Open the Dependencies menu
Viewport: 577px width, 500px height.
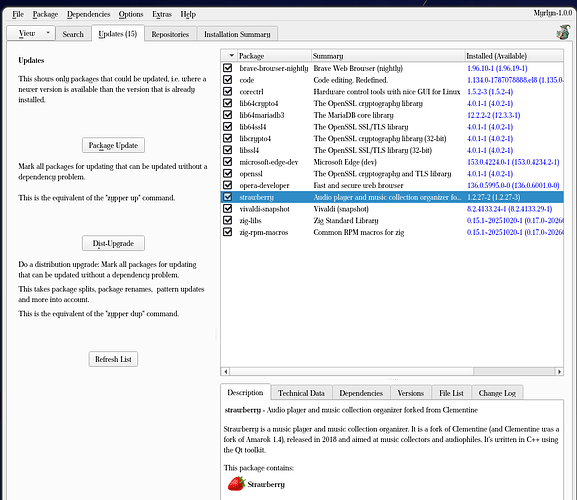coord(88,14)
